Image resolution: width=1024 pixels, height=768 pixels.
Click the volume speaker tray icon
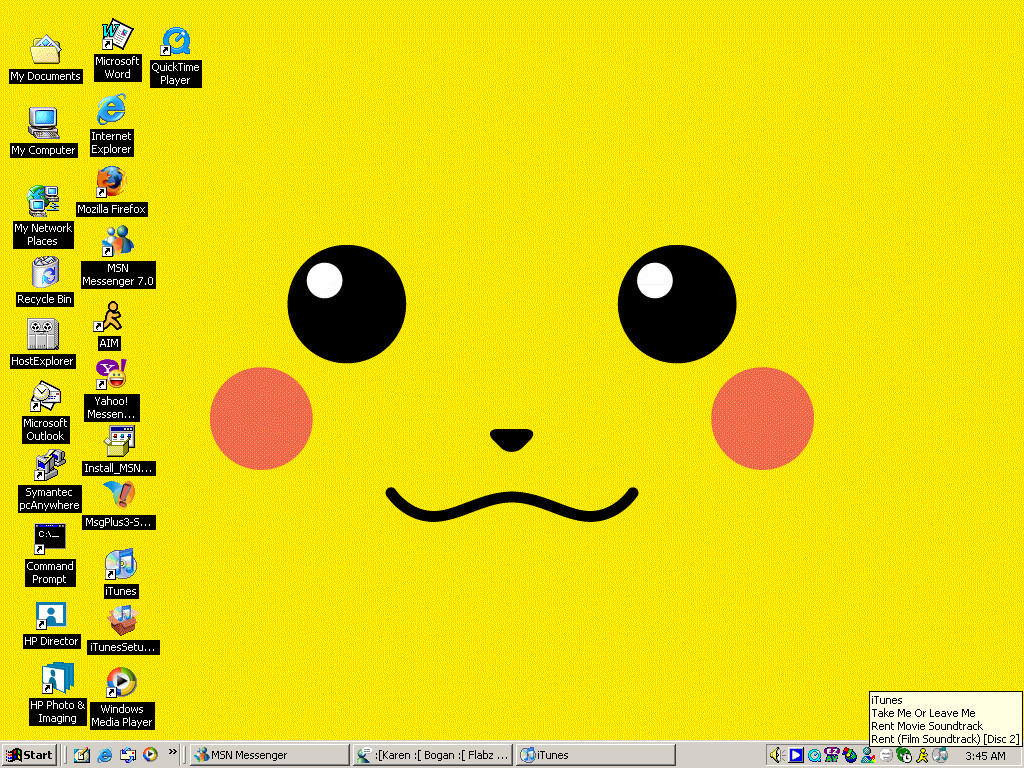click(x=775, y=755)
